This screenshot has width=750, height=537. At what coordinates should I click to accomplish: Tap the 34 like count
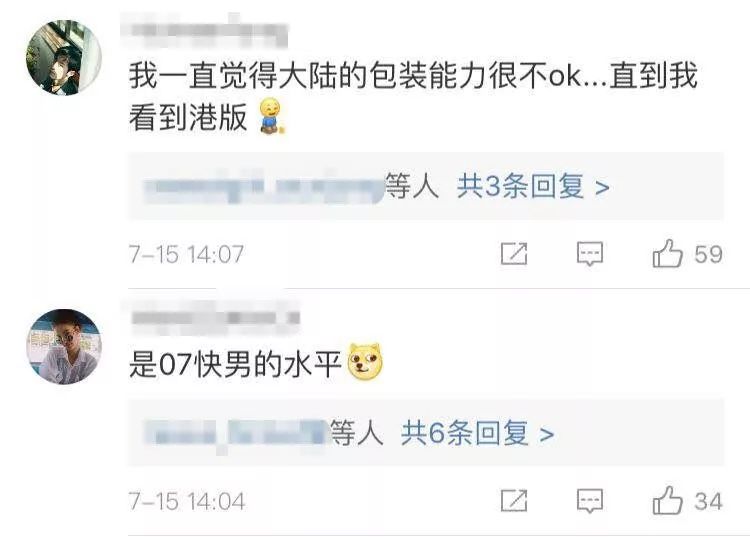click(708, 502)
